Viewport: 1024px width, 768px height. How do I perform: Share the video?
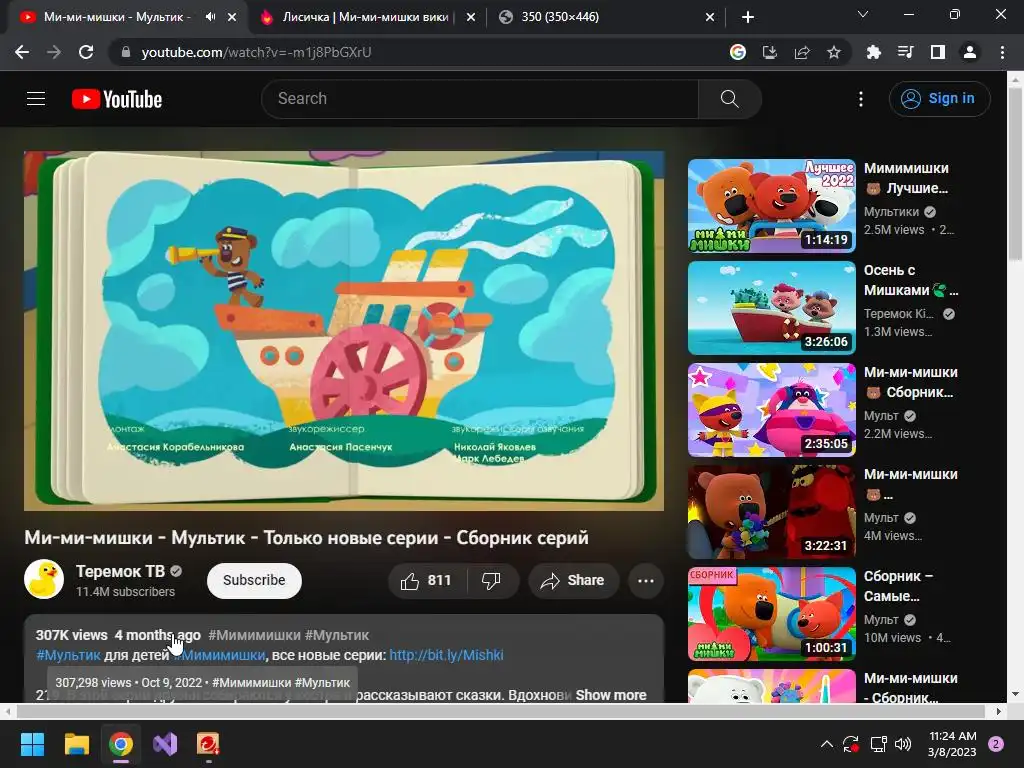573,581
